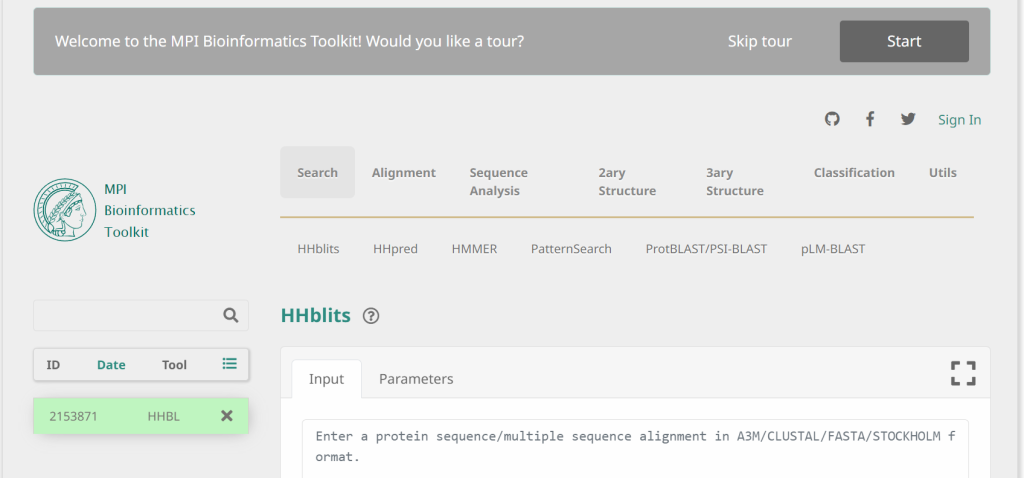Open the Alignment section

pos(404,173)
